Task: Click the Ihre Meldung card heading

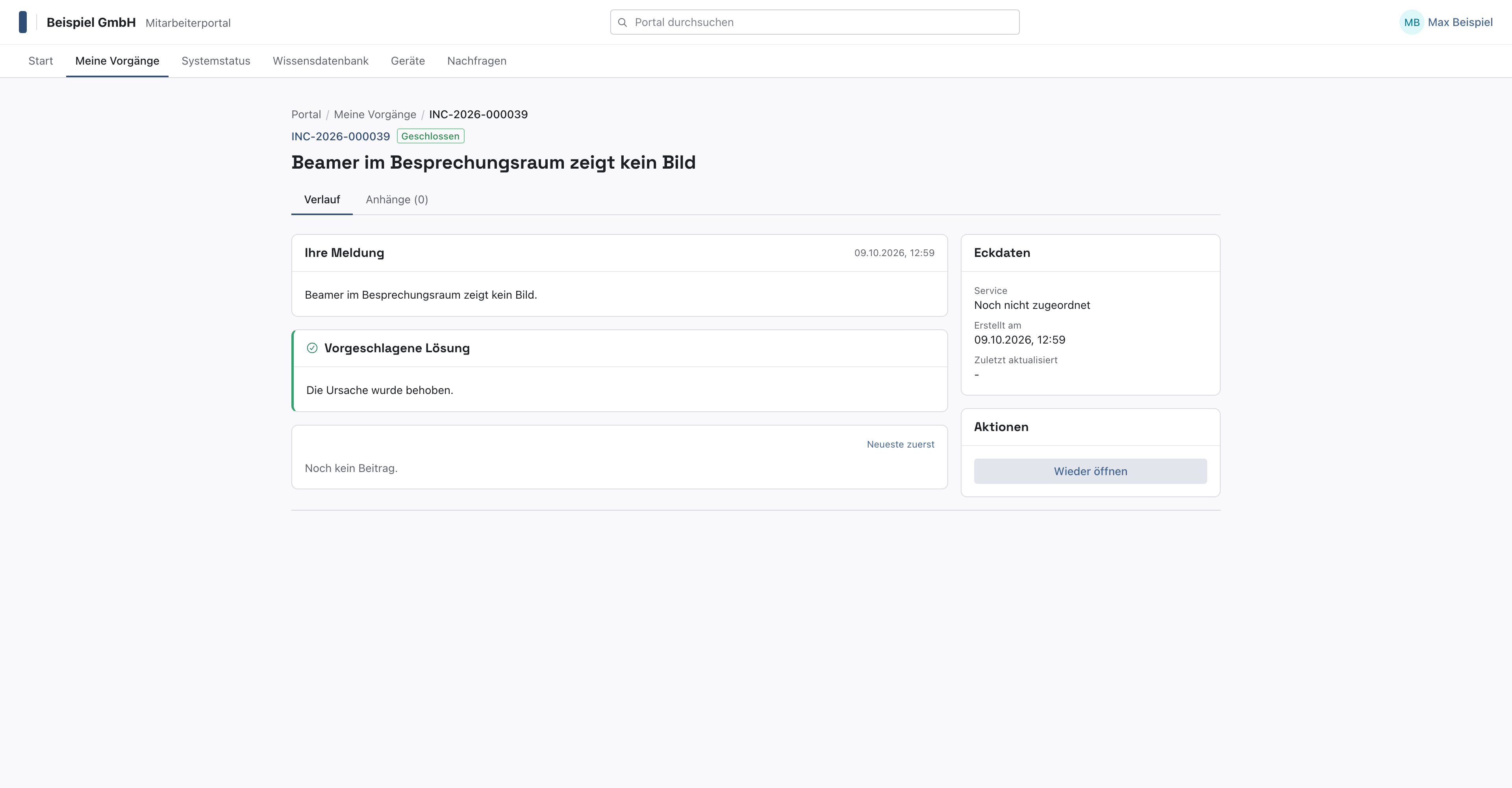Action: pos(345,253)
